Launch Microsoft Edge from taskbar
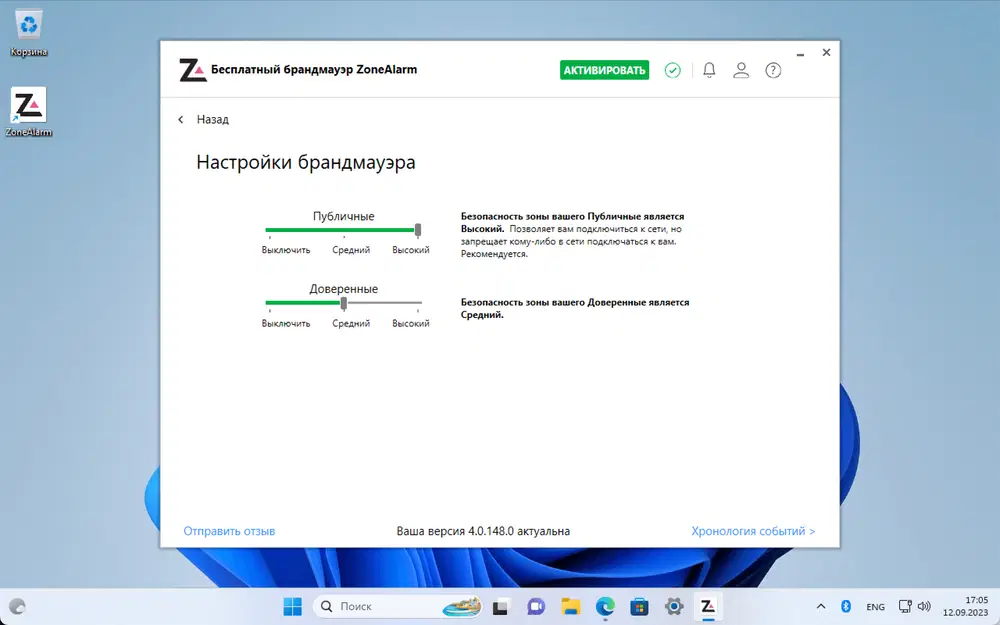This screenshot has width=1000, height=625. pyautogui.click(x=605, y=607)
